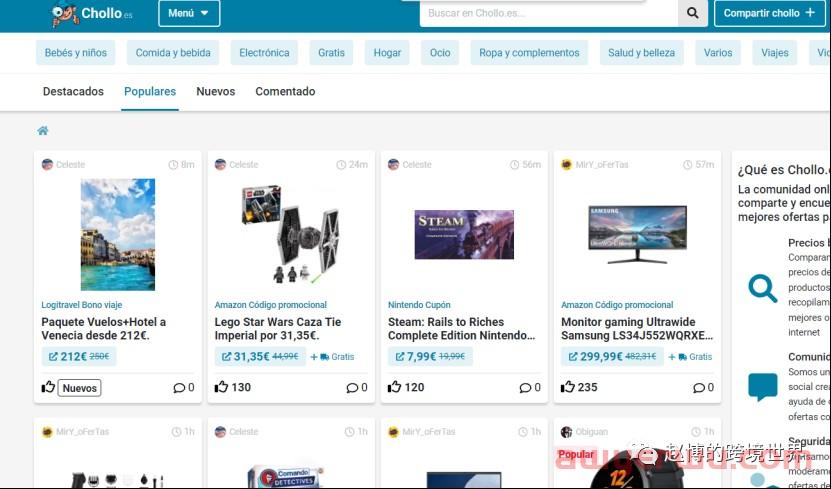
Task: Select Electrónica category
Action: [264, 52]
